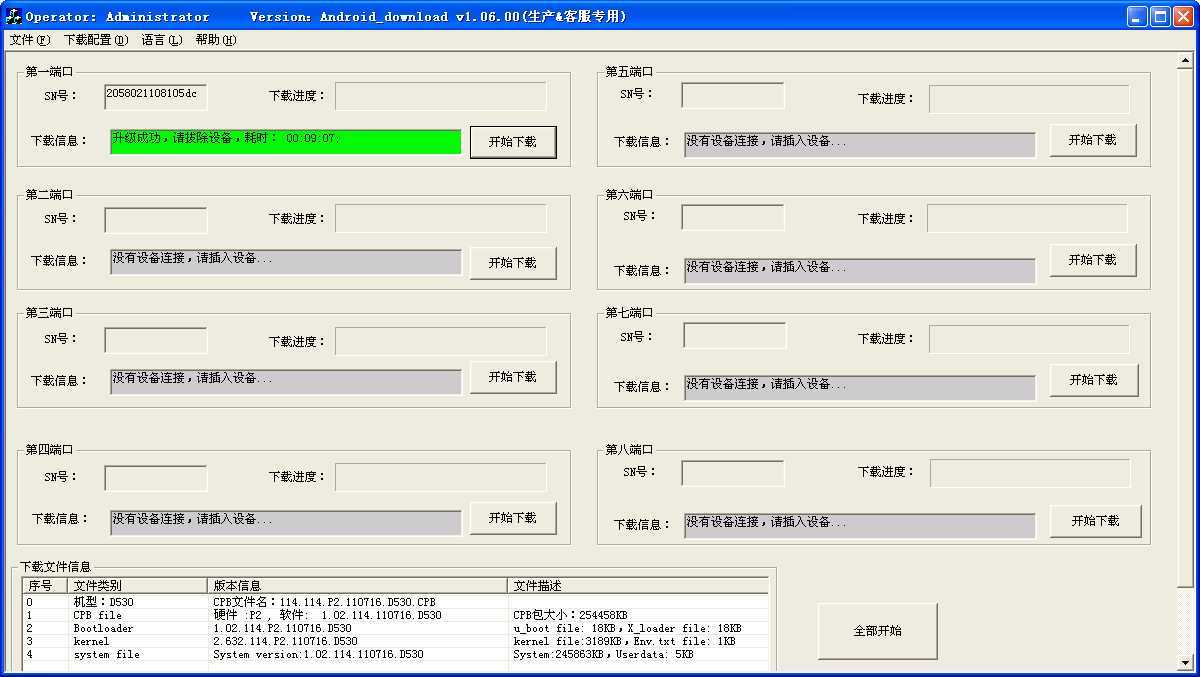Image resolution: width=1200 pixels, height=677 pixels.
Task: Click the 全部开始 button
Action: tap(877, 631)
